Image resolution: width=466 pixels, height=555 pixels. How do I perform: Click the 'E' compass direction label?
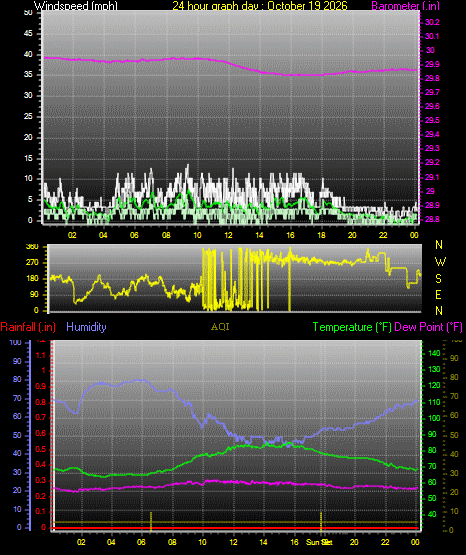[x=438, y=294]
